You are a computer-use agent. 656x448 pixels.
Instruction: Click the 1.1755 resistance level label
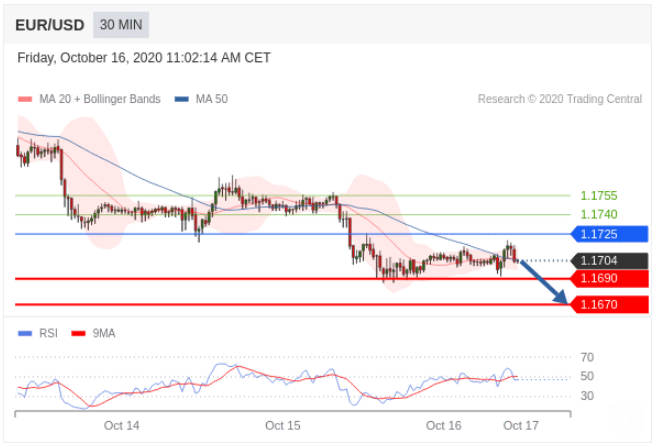[599, 196]
